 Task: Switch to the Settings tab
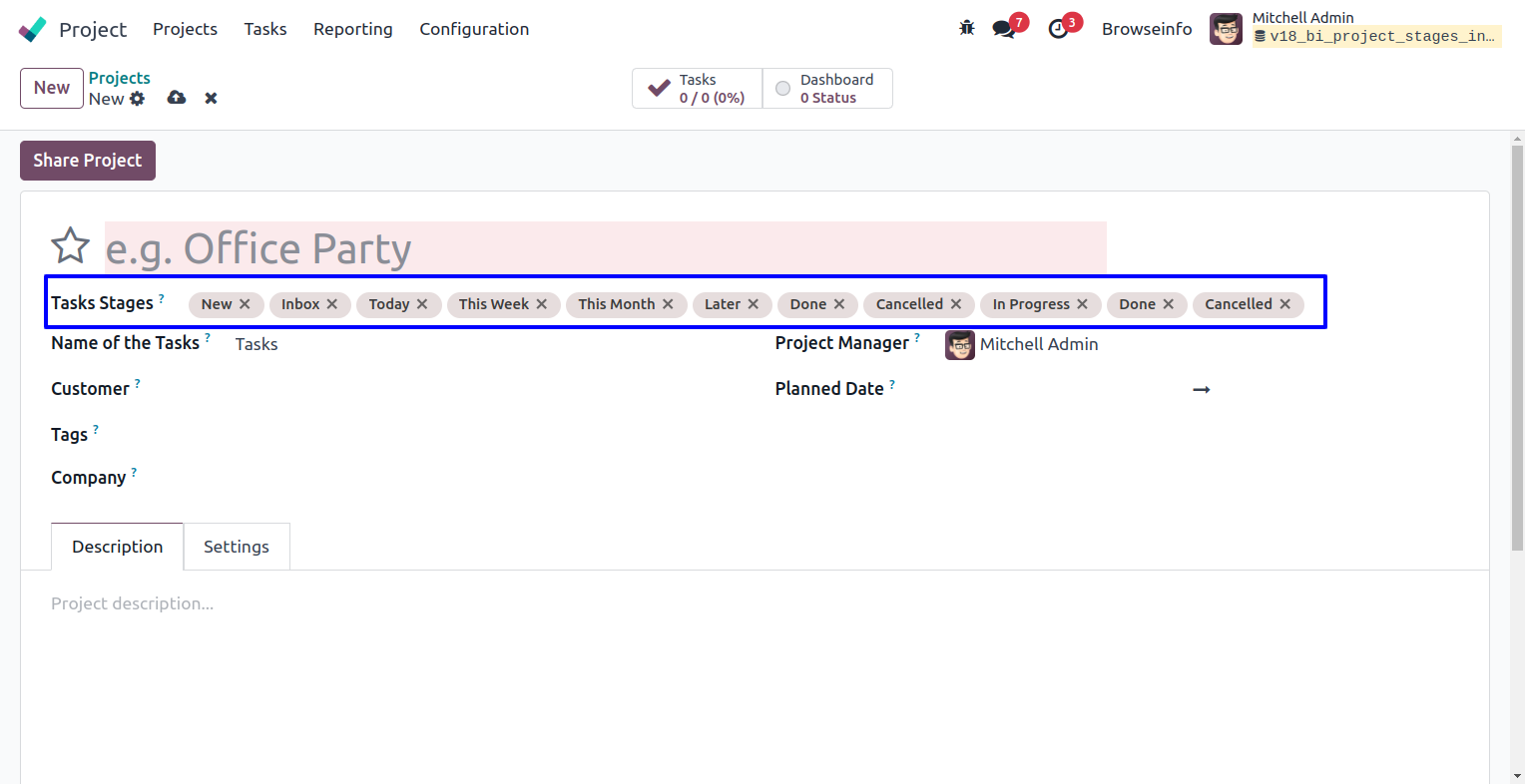pyautogui.click(x=237, y=547)
